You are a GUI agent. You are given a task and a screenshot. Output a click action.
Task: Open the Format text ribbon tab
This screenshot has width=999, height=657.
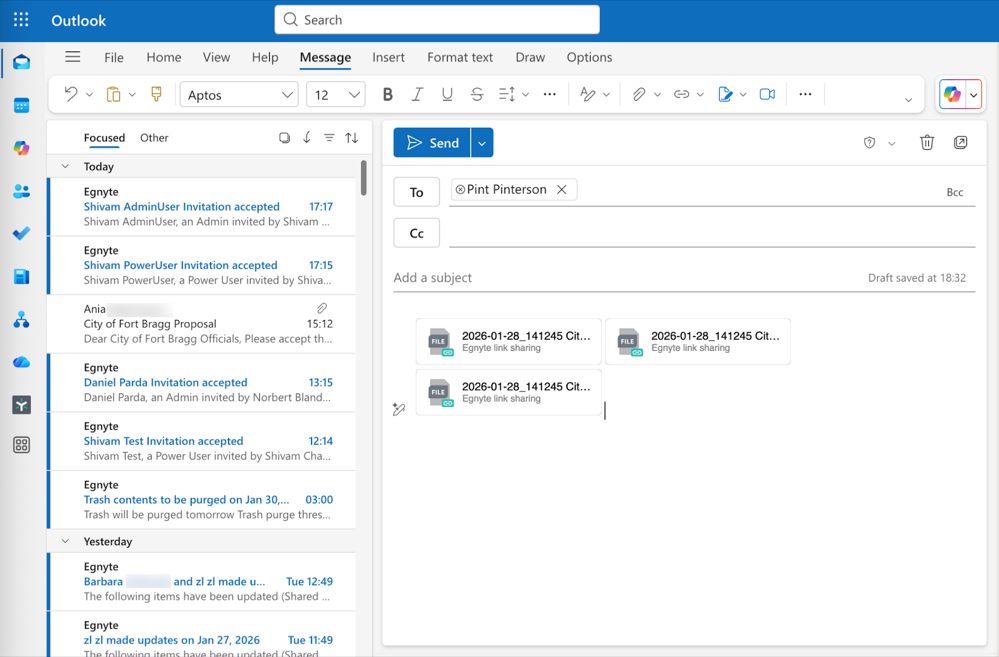tap(459, 57)
